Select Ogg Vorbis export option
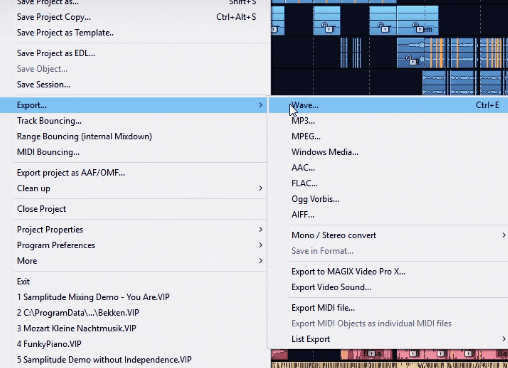508x368 pixels. [315, 199]
